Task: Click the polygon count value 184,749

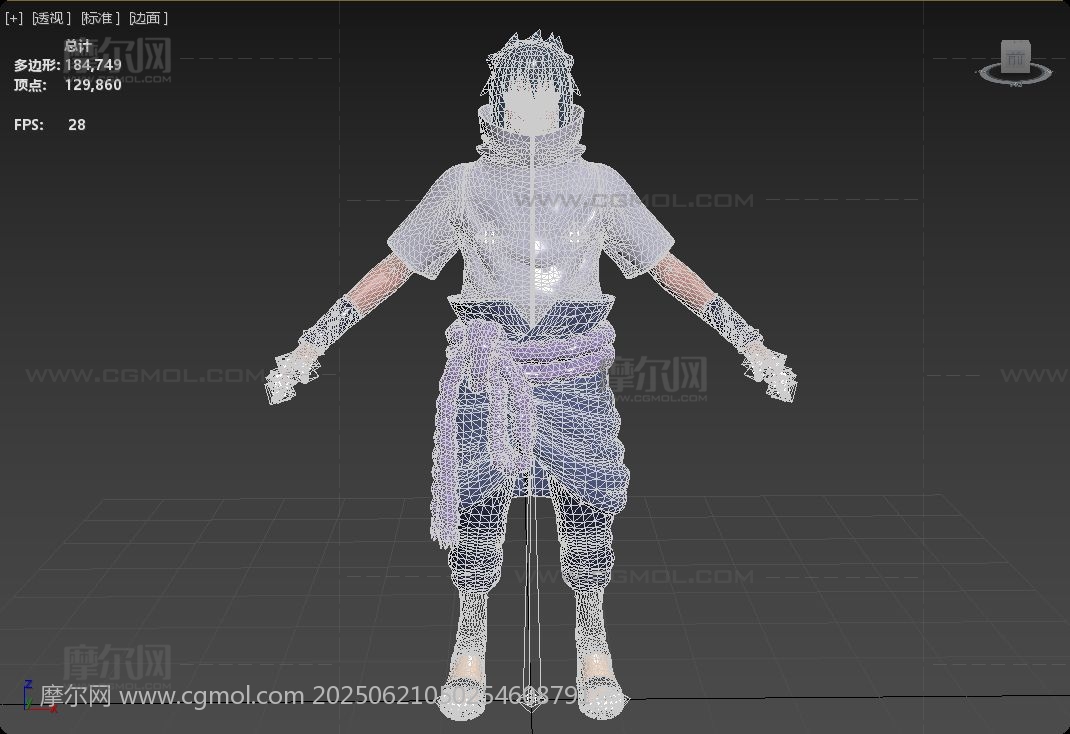Action: [x=93, y=65]
